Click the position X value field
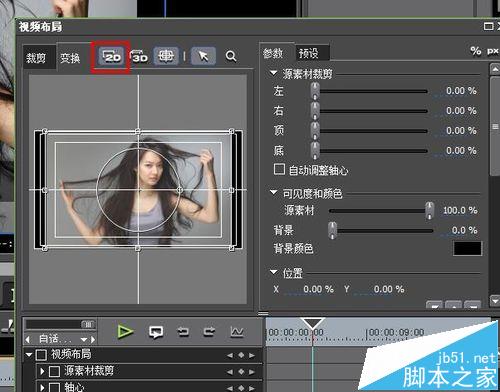The height and width of the screenshot is (392, 500). tap(318, 289)
